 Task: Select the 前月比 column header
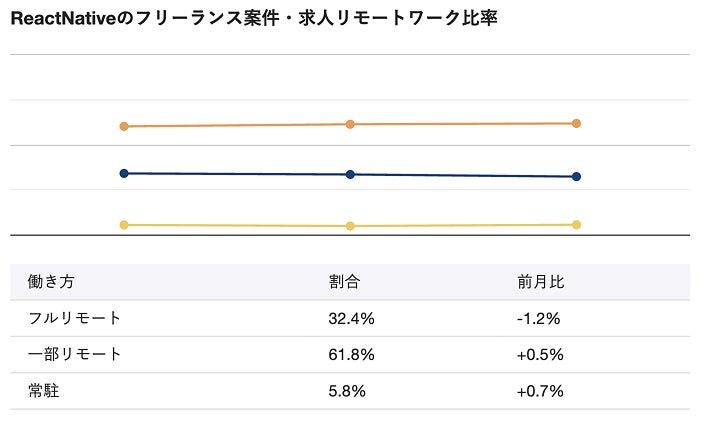(540, 282)
